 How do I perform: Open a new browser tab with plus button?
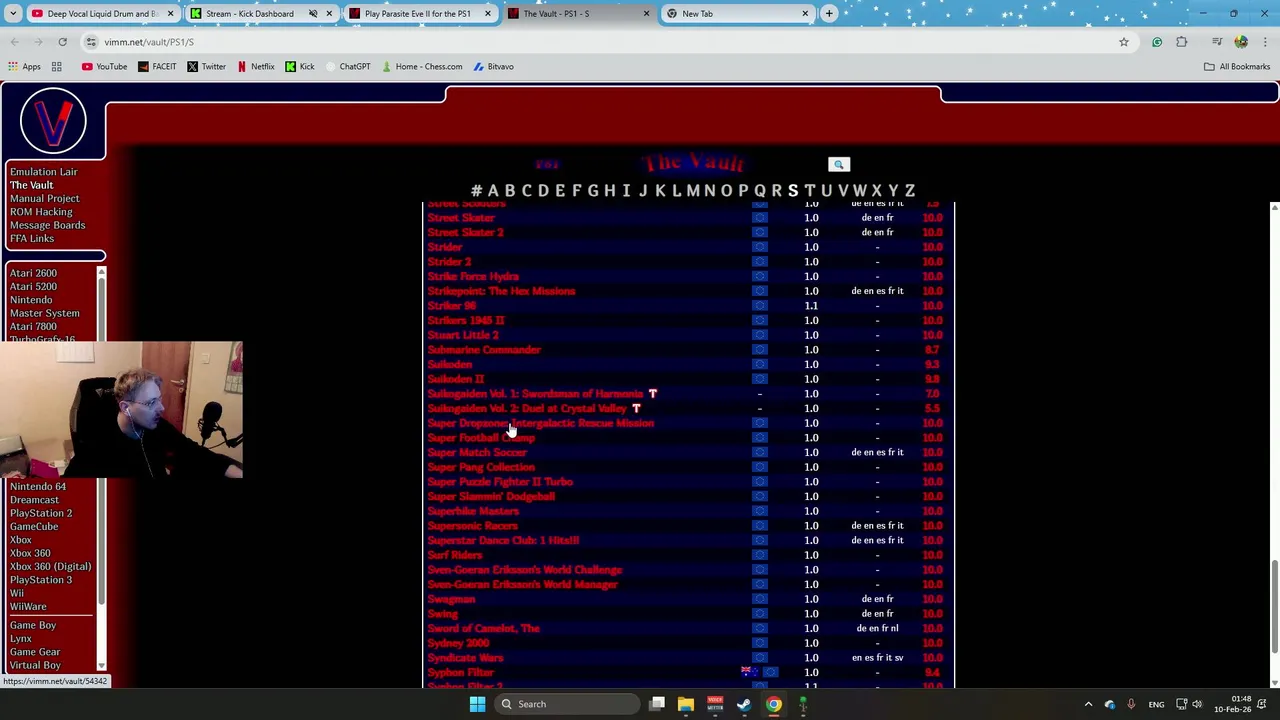point(829,14)
